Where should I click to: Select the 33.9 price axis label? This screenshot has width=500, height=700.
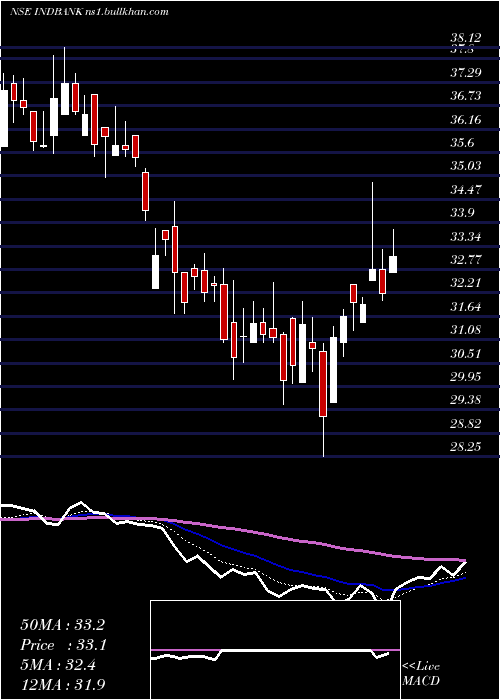[x=462, y=213]
